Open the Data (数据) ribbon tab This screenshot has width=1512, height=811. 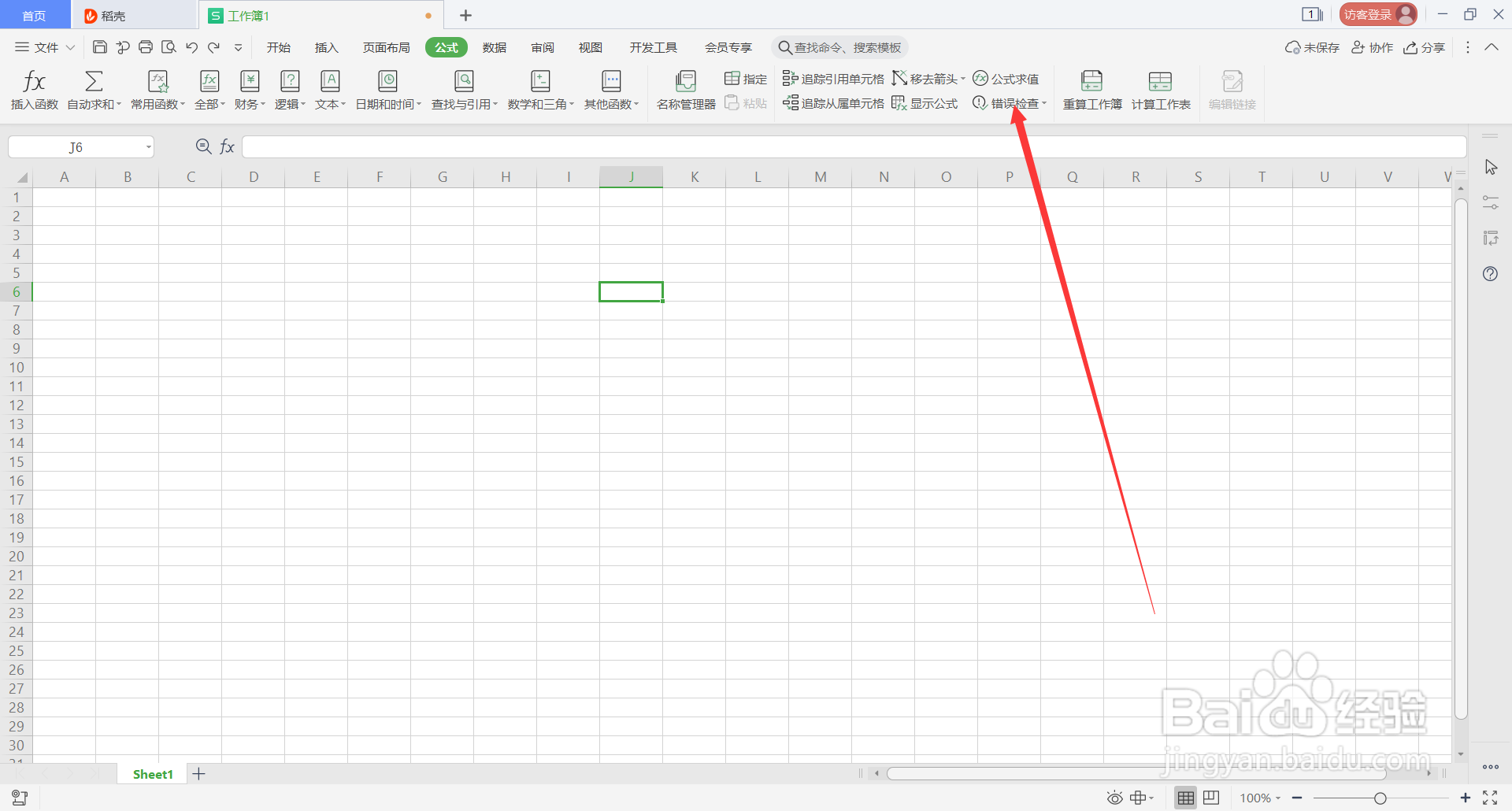[x=495, y=47]
